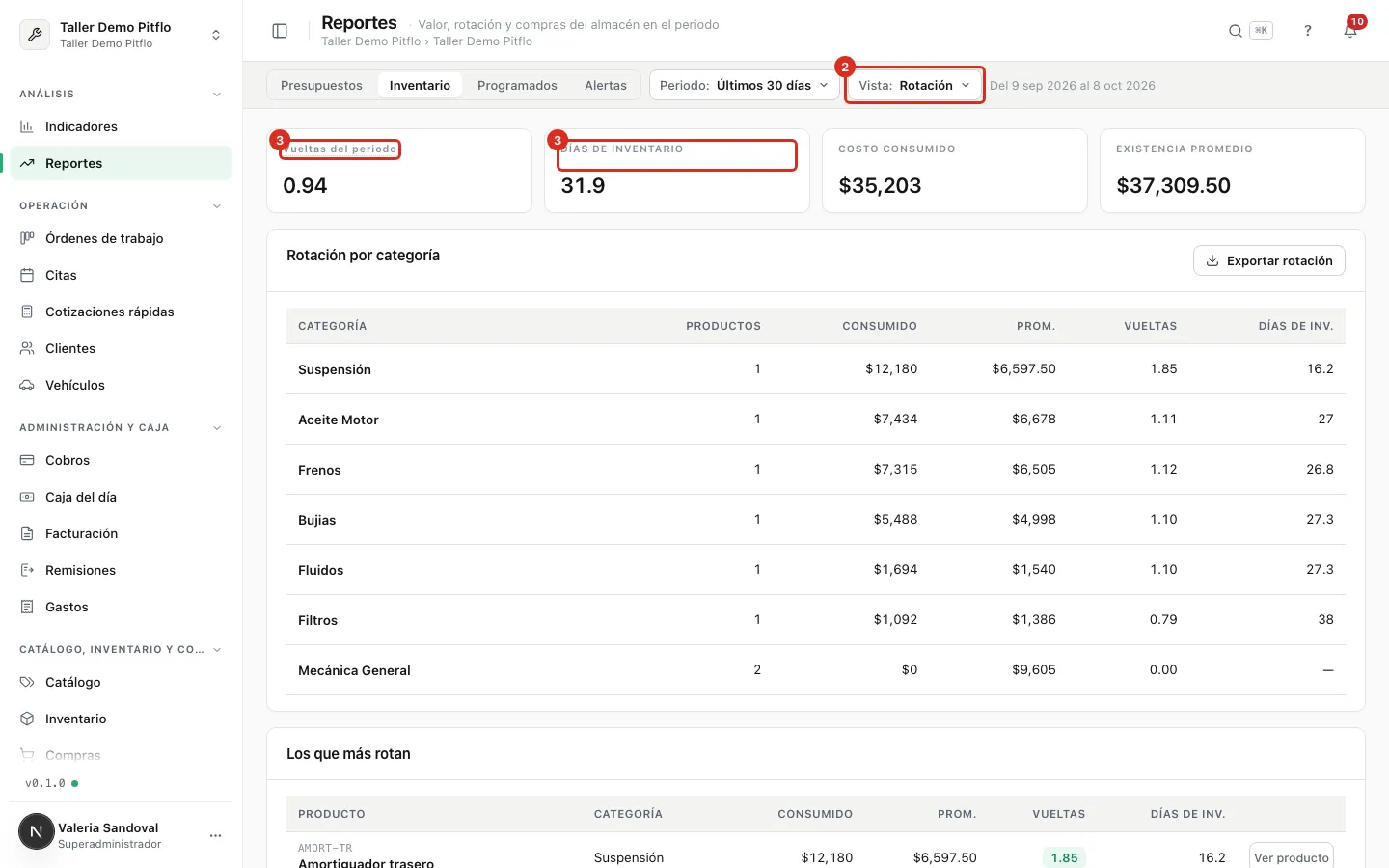Open Valeria Sandoval user options menu
The image size is (1389, 868).
215,835
